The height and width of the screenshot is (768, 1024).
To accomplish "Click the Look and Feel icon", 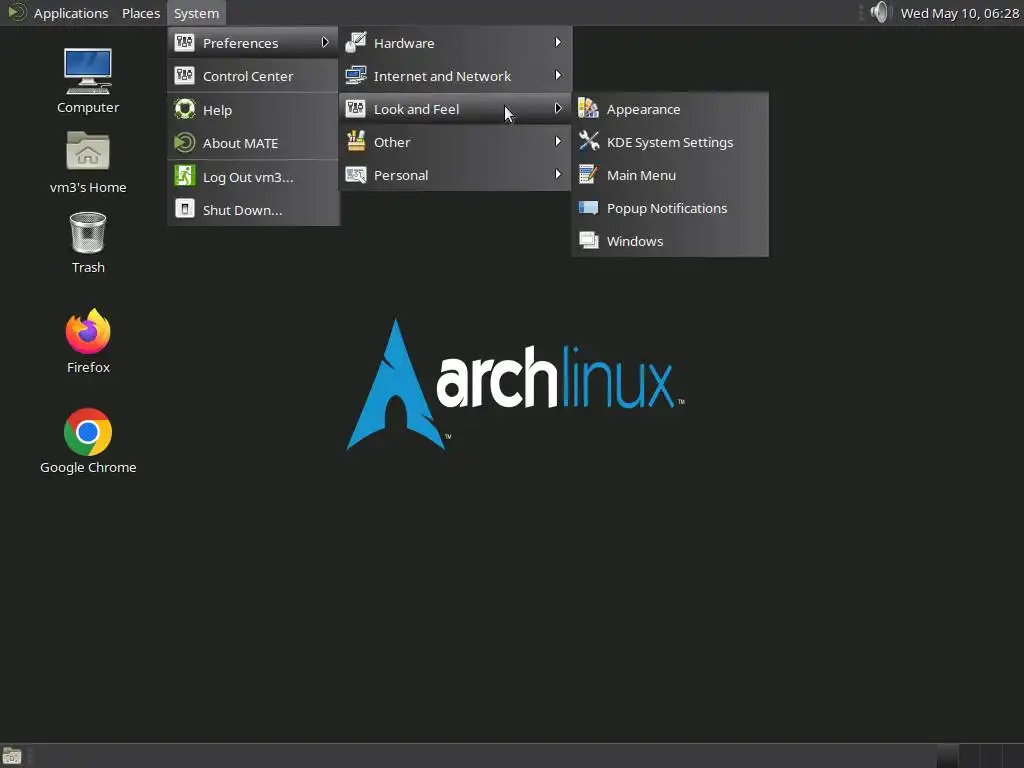I will point(355,108).
